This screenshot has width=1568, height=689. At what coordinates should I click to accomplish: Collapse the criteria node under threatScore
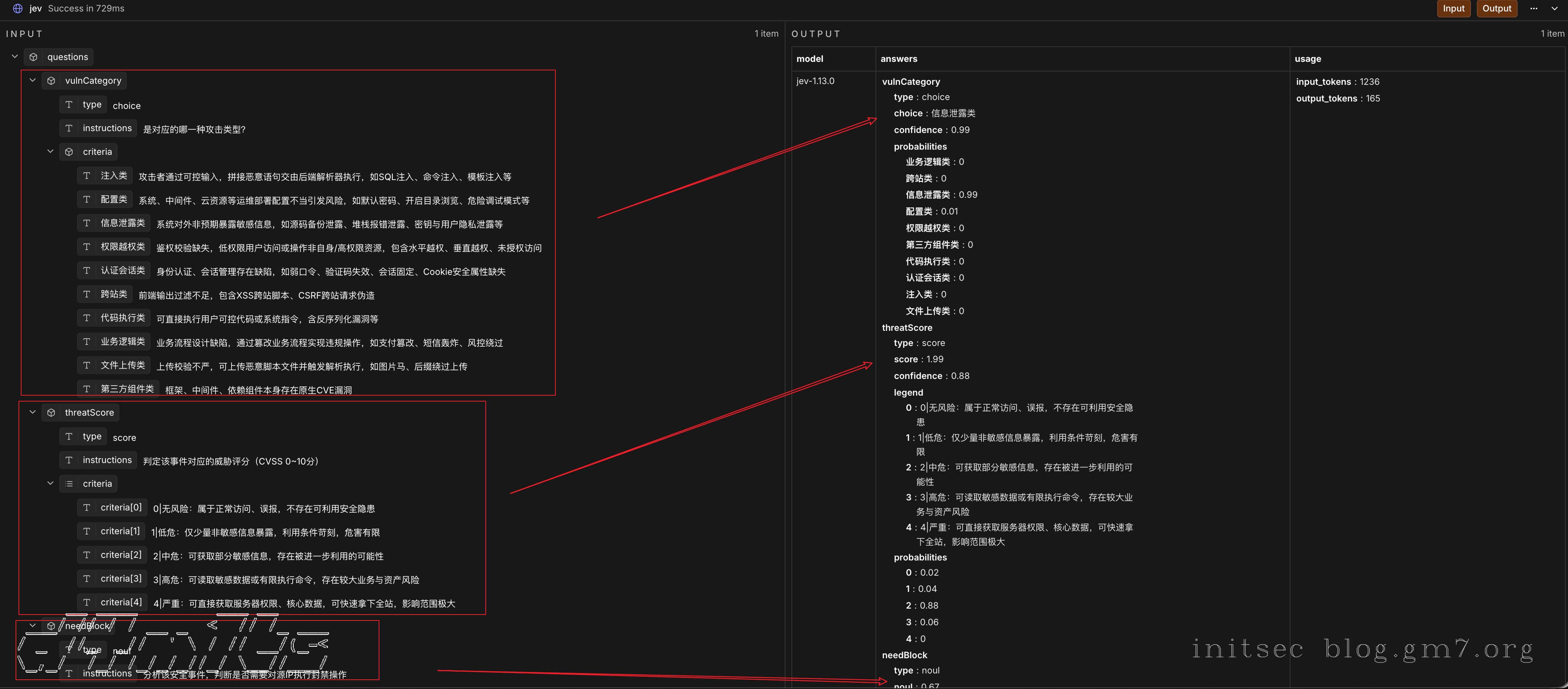[50, 483]
